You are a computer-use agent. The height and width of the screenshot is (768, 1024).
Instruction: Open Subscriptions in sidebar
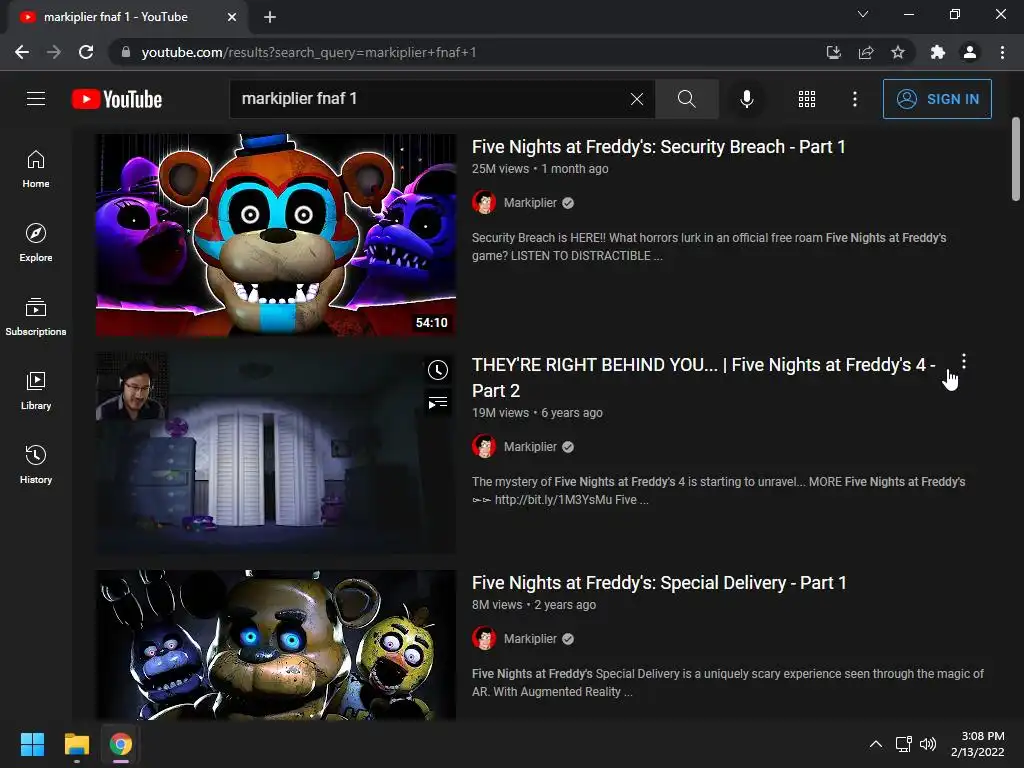pyautogui.click(x=36, y=317)
